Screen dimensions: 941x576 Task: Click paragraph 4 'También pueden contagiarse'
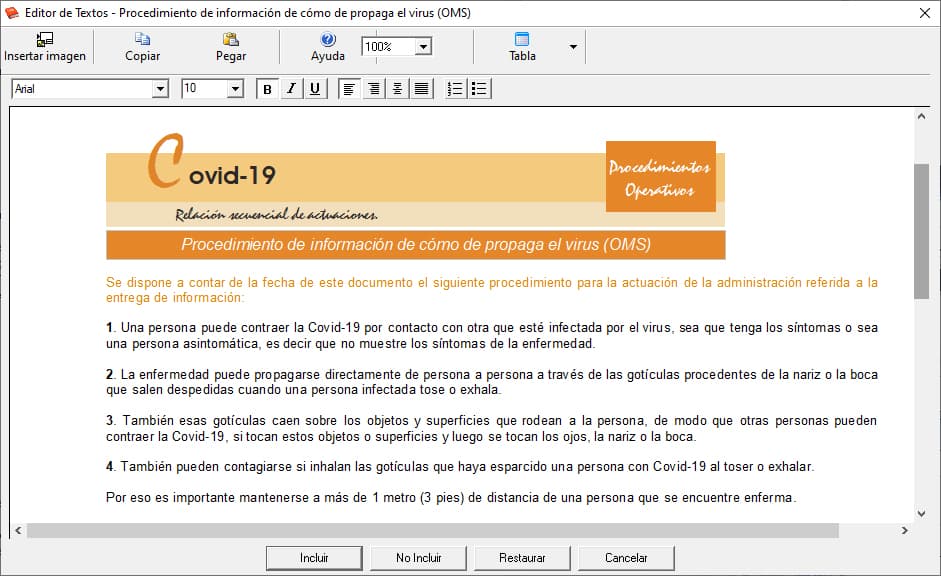(x=460, y=467)
